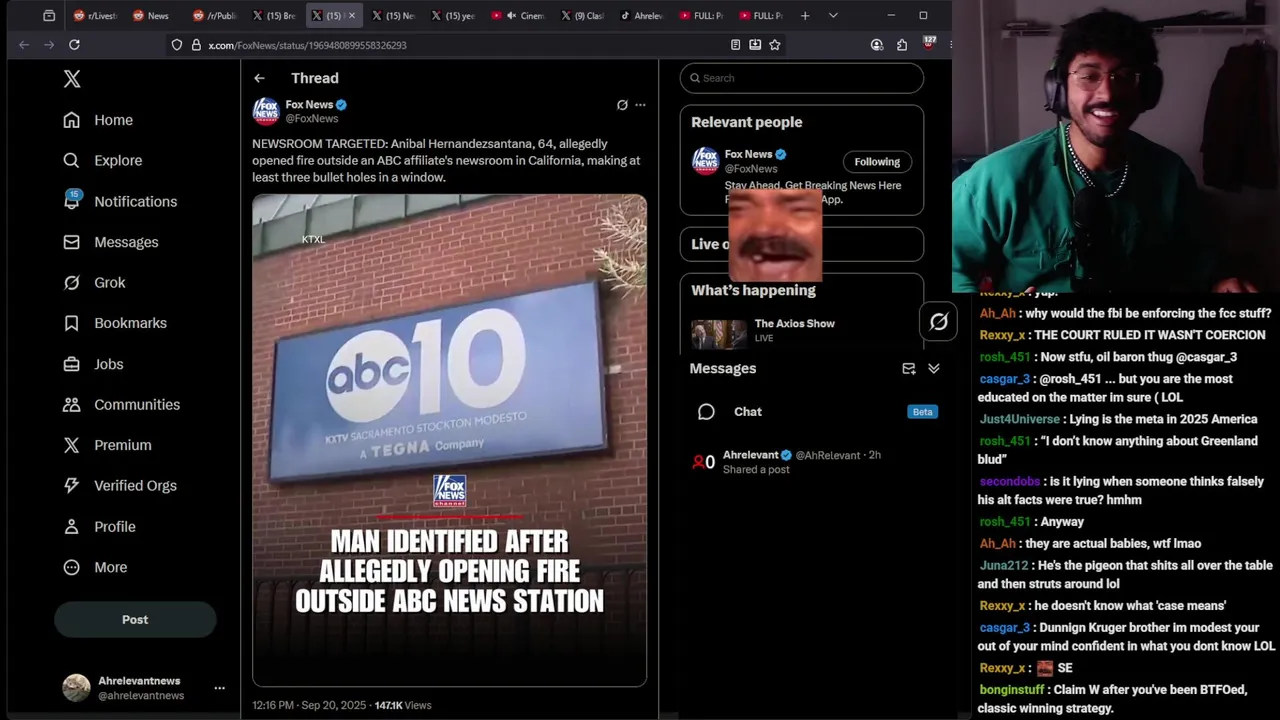Image resolution: width=1280 pixels, height=720 pixels.
Task: Open Chat Beta entry
Action: [815, 412]
